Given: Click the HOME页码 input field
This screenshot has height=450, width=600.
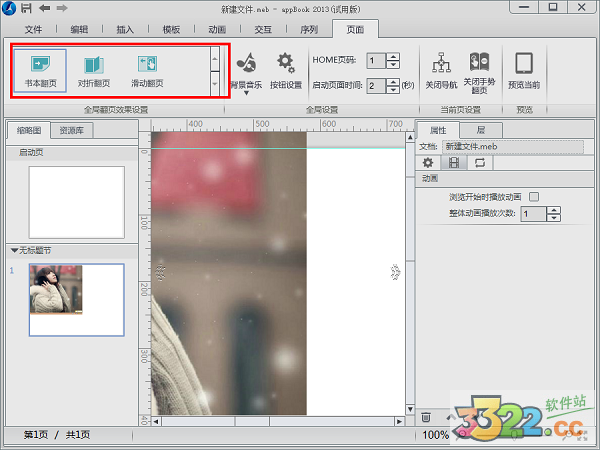Looking at the screenshot, I should (x=376, y=60).
